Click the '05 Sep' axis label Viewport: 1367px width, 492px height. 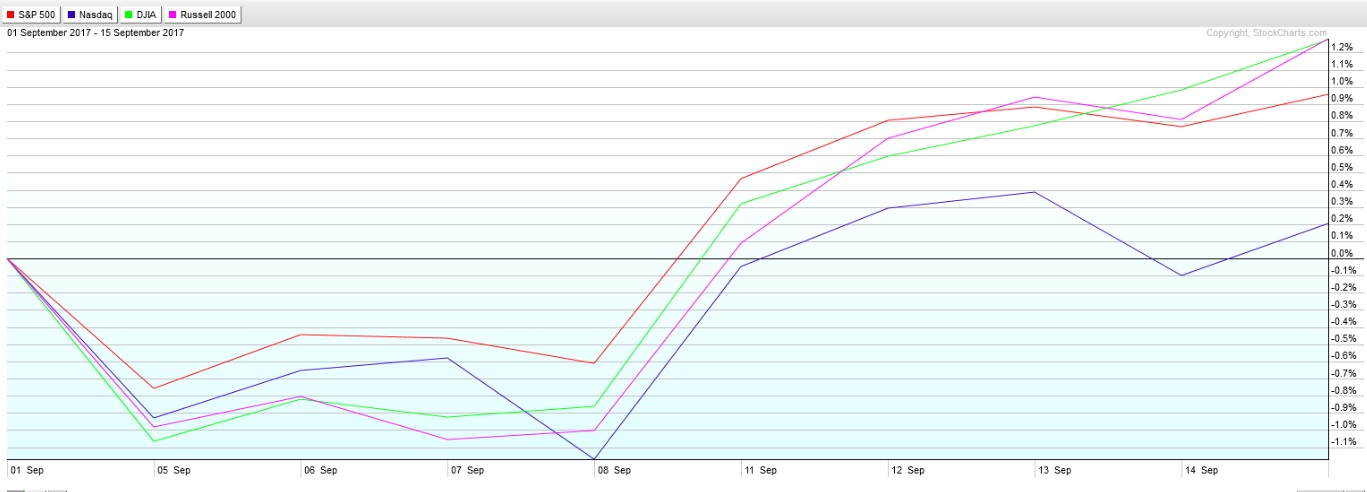(x=173, y=469)
